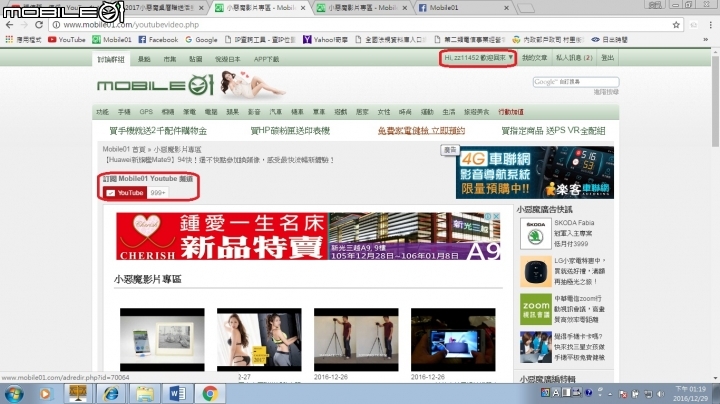Open the 市集 site tab
Viewport: 720px width, 404px height.
(x=170, y=59)
